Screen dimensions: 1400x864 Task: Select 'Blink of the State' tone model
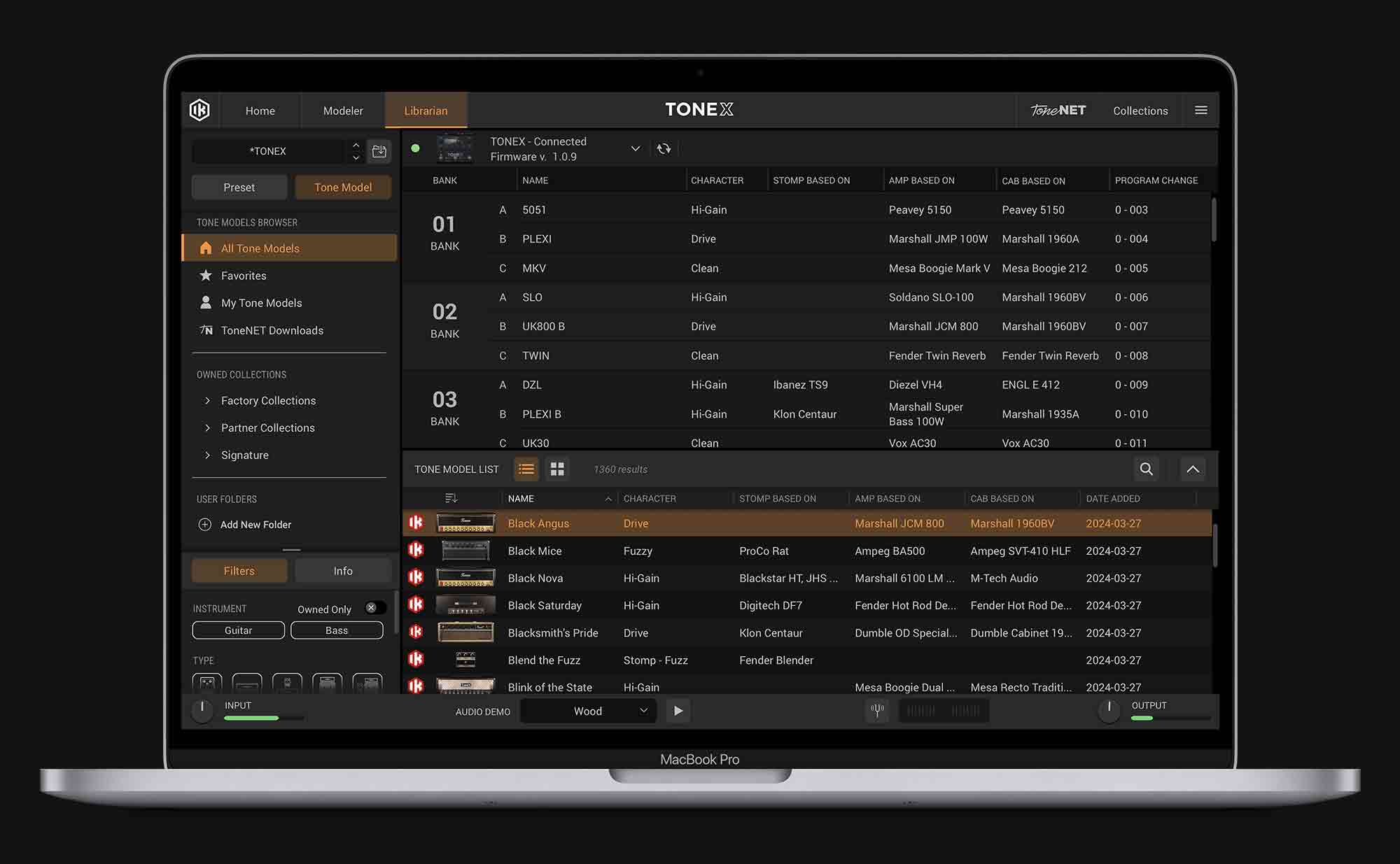coord(807,686)
